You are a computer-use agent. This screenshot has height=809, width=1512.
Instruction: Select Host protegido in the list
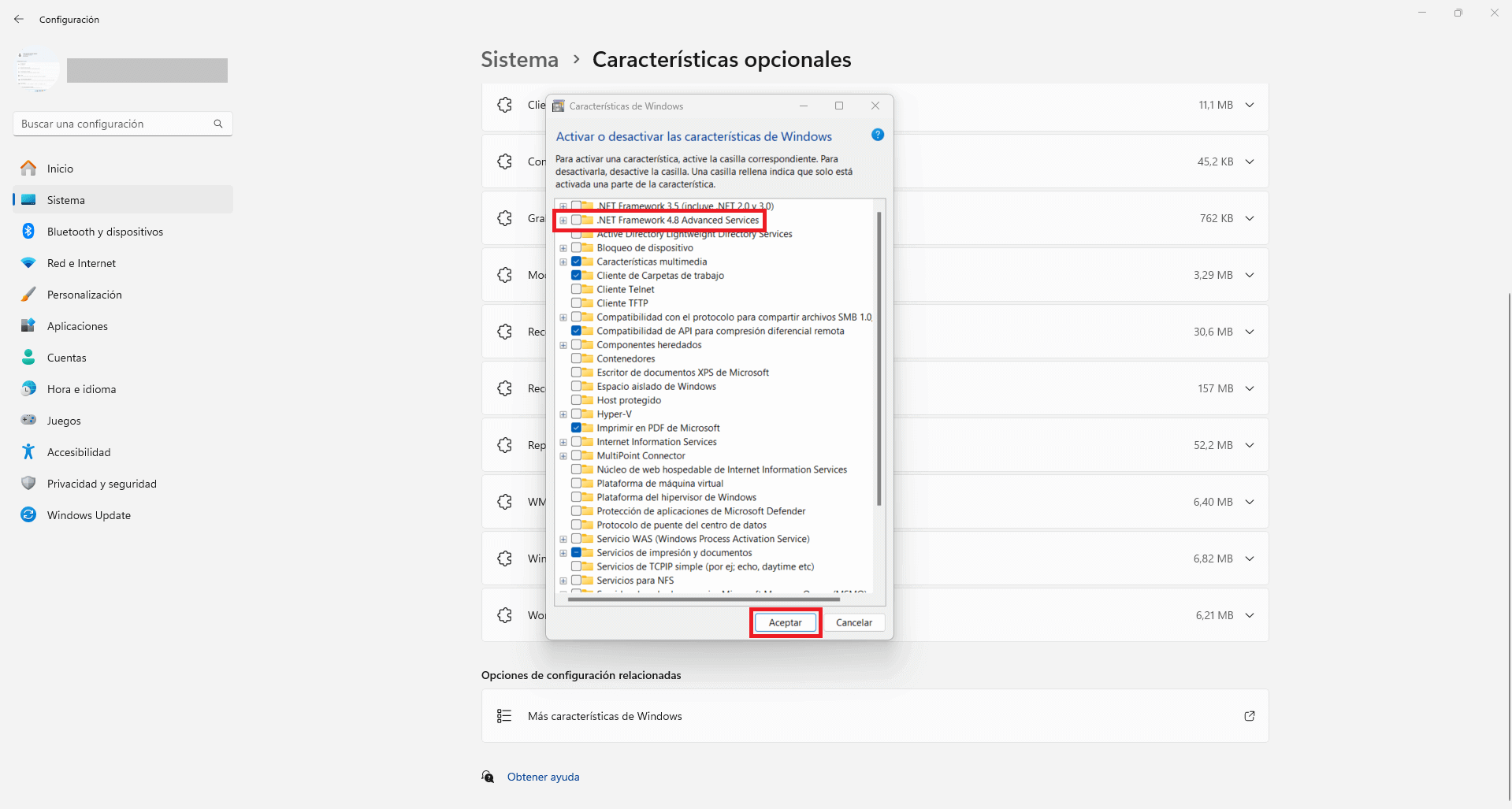[629, 400]
